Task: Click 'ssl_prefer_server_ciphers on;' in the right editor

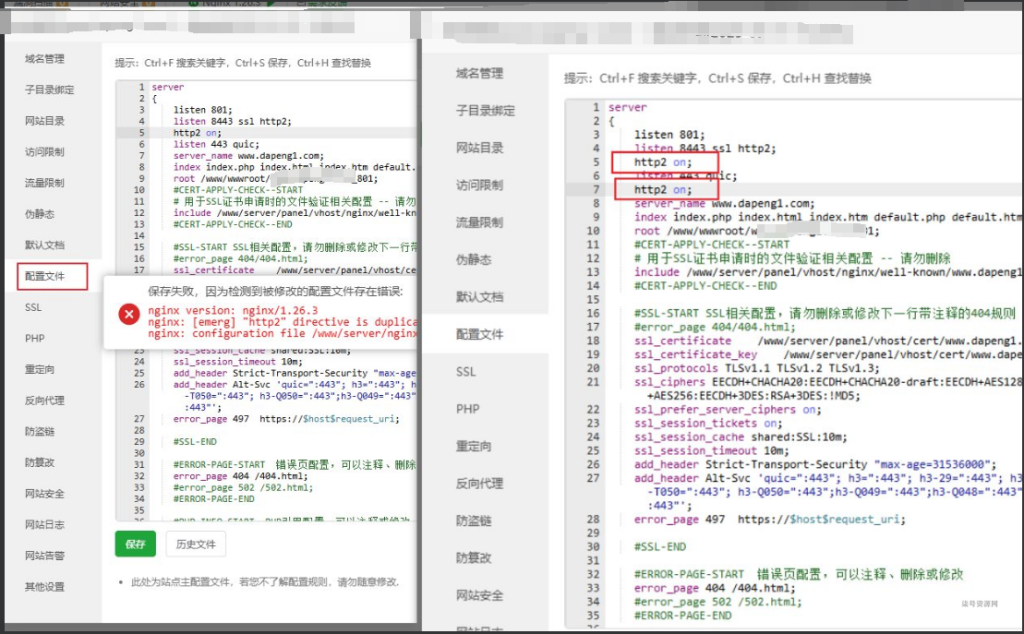Action: (x=728, y=409)
